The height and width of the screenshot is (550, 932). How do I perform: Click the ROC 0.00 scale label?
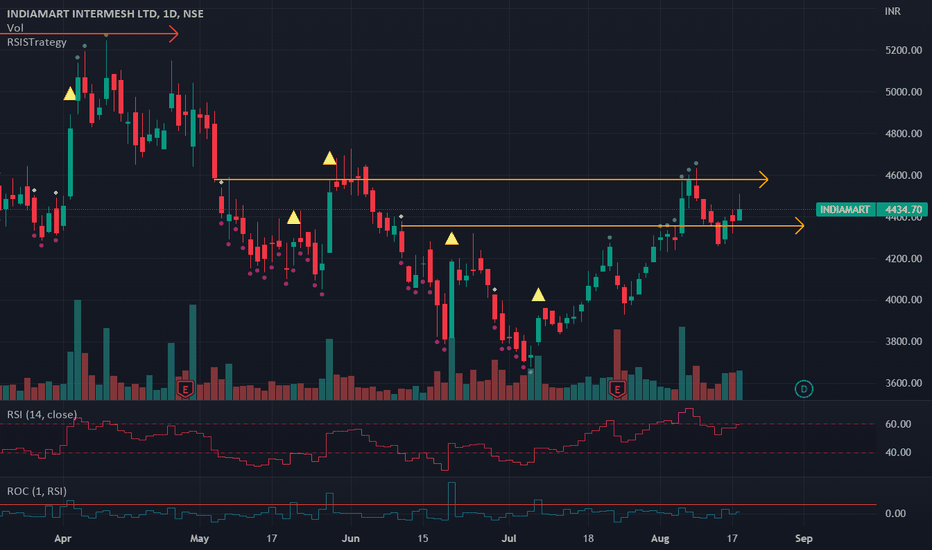pos(895,514)
